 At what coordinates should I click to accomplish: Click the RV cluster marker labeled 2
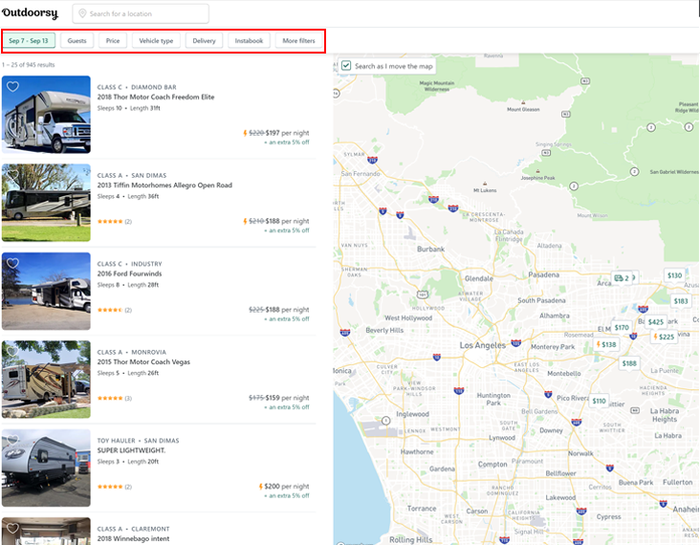tap(622, 278)
